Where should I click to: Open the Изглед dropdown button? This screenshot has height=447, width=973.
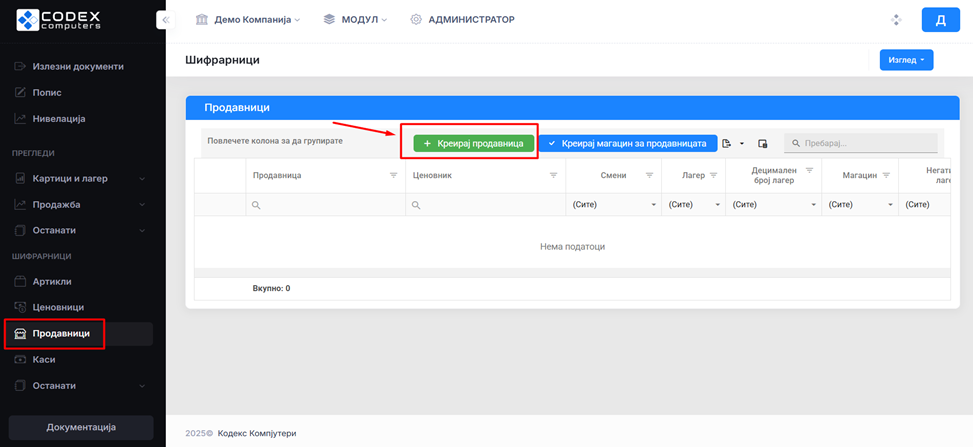(905, 60)
